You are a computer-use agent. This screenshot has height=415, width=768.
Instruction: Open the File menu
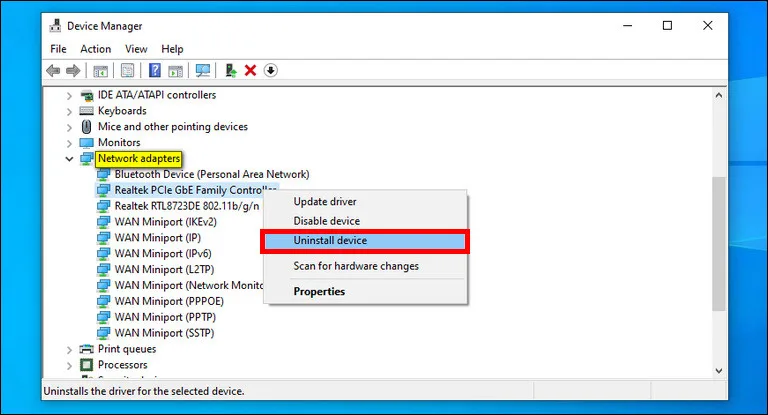[x=58, y=49]
